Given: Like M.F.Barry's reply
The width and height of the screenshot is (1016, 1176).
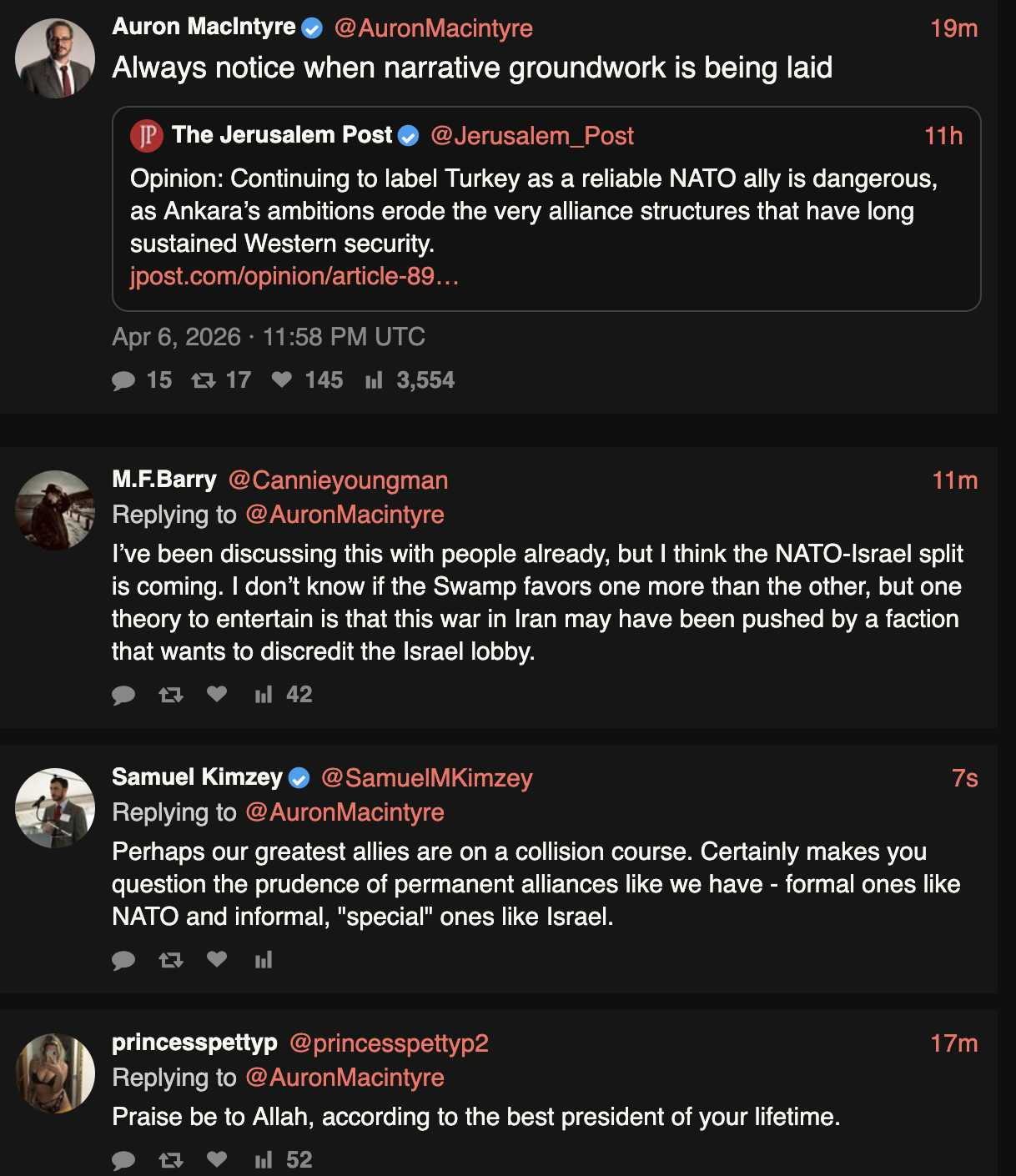Looking at the screenshot, I should pyautogui.click(x=217, y=695).
